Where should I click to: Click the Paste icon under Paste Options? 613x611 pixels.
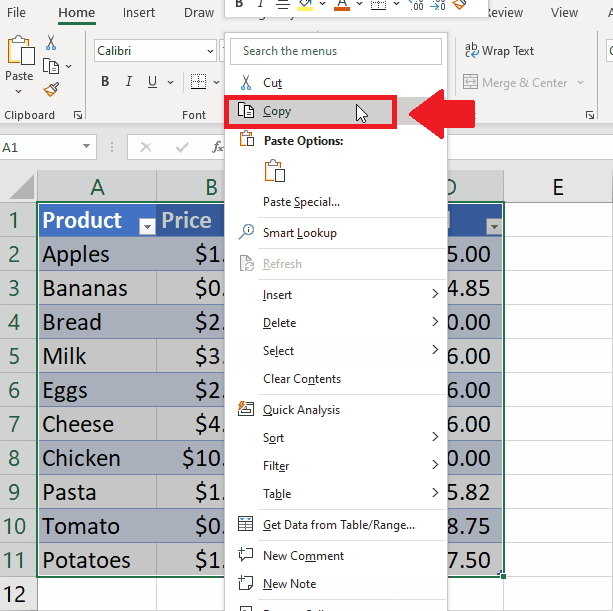(275, 171)
